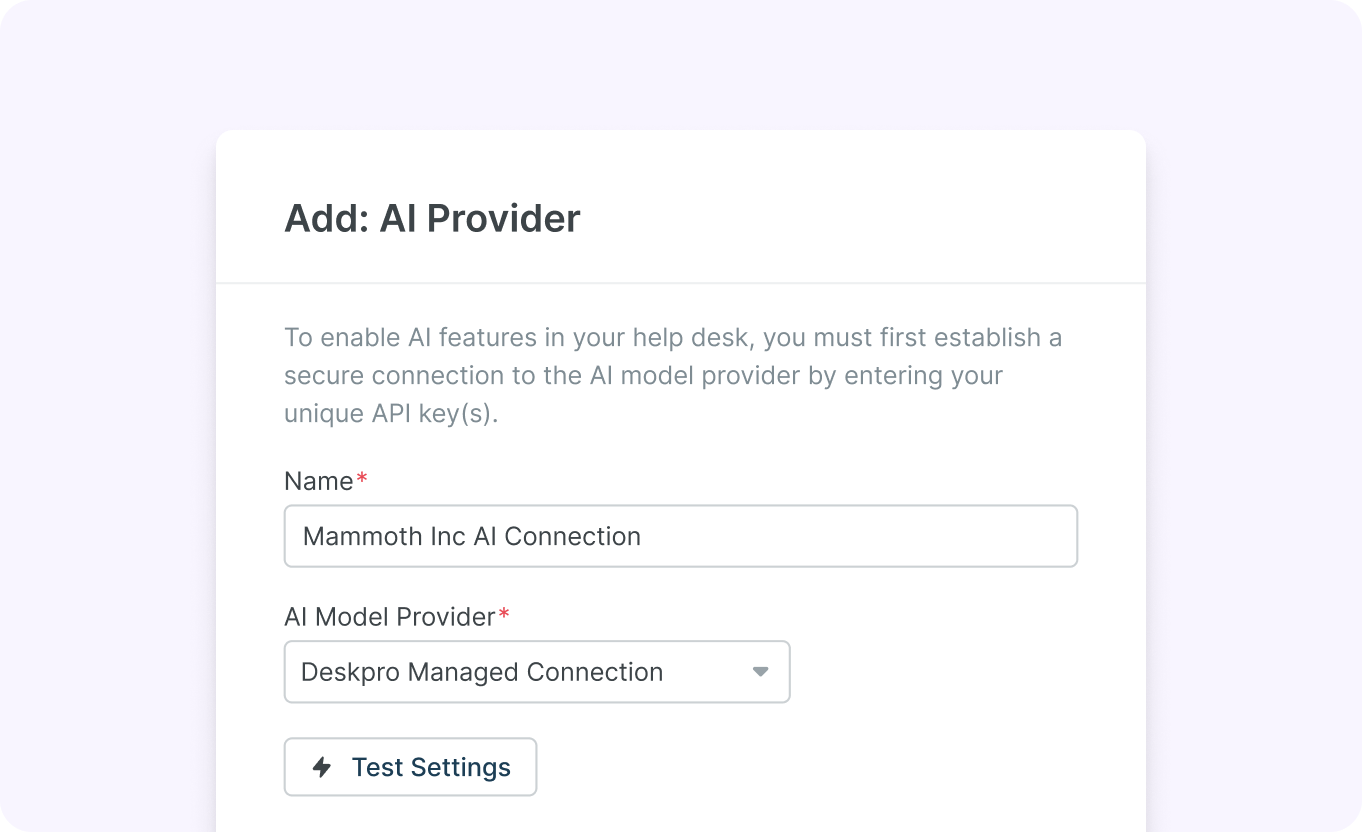The image size is (1362, 832).
Task: Click the red asterisk beside AI Model Provider
Action: [504, 615]
